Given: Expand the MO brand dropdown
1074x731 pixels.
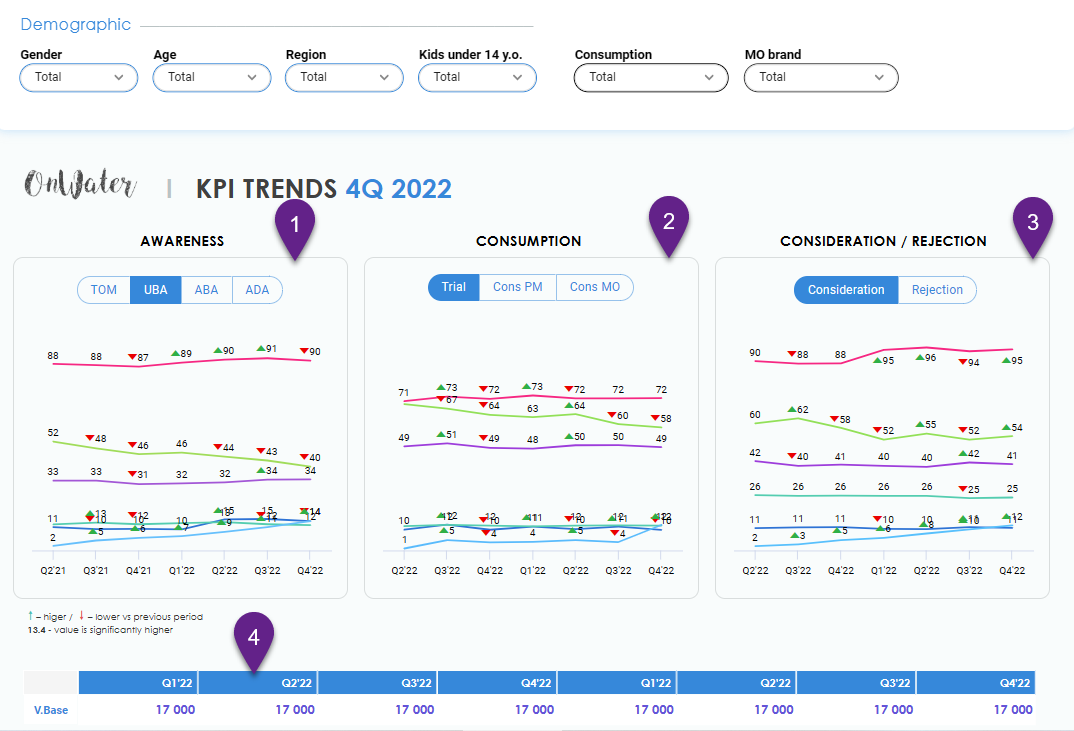Looking at the screenshot, I should [x=820, y=77].
